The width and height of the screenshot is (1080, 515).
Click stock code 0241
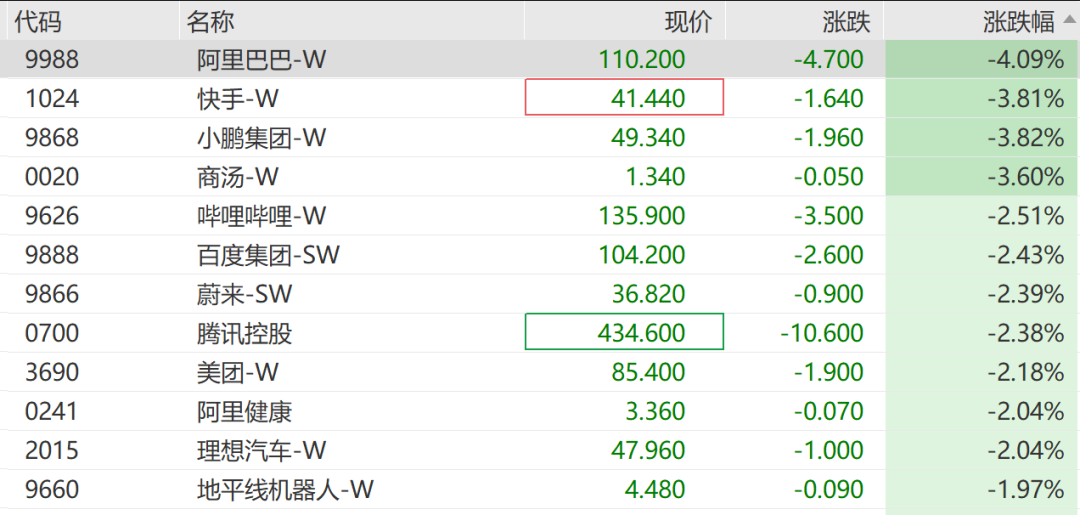pyautogui.click(x=52, y=412)
